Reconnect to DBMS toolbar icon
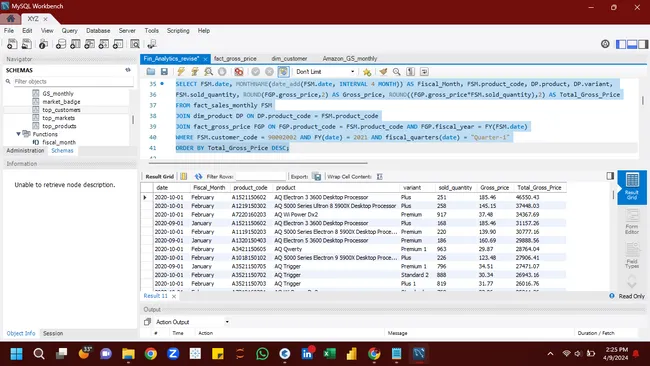The image size is (650, 366). click(152, 44)
